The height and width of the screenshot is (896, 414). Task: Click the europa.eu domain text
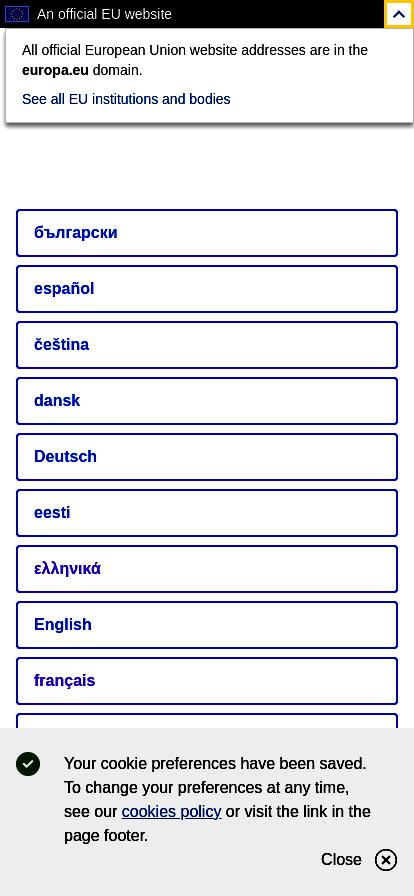click(x=55, y=70)
